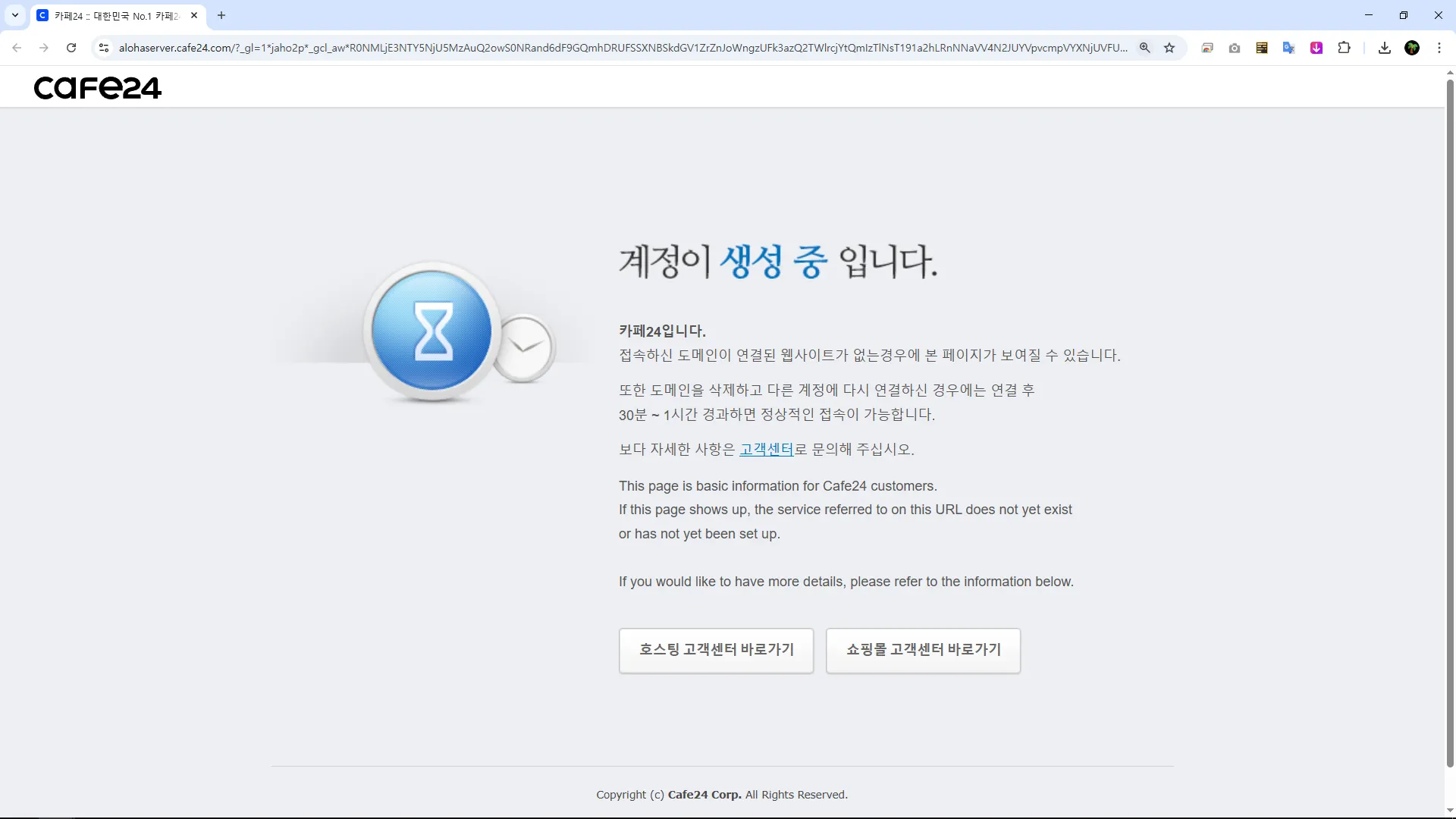
Task: Open the Extensions puzzle piece menu
Action: (1344, 48)
